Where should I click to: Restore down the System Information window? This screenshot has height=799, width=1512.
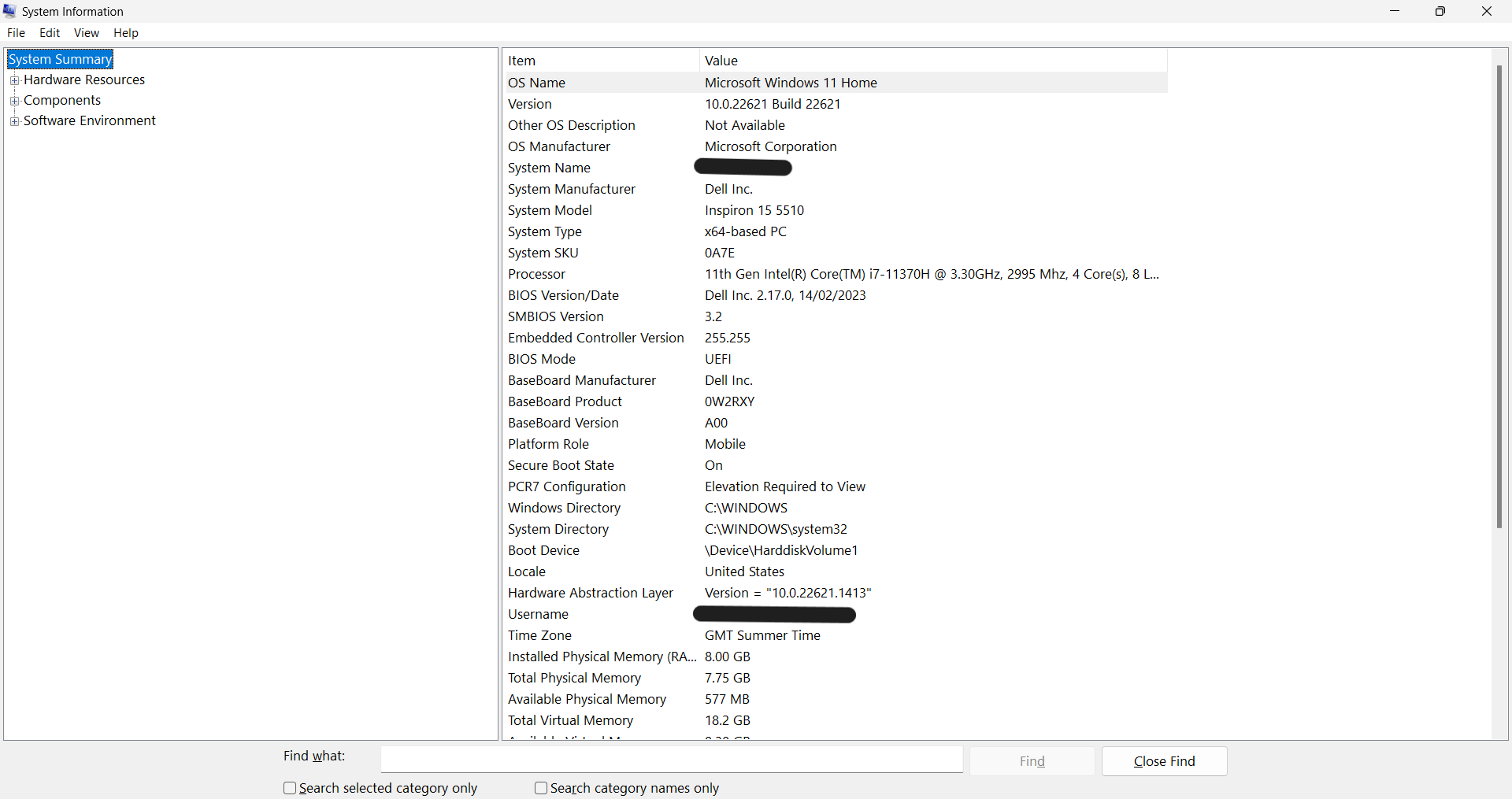(x=1440, y=11)
